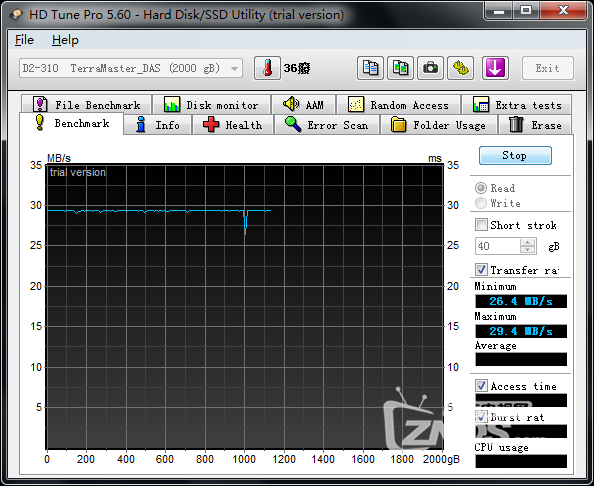Decrease short stroke gB value
The width and height of the screenshot is (594, 486).
(x=527, y=249)
